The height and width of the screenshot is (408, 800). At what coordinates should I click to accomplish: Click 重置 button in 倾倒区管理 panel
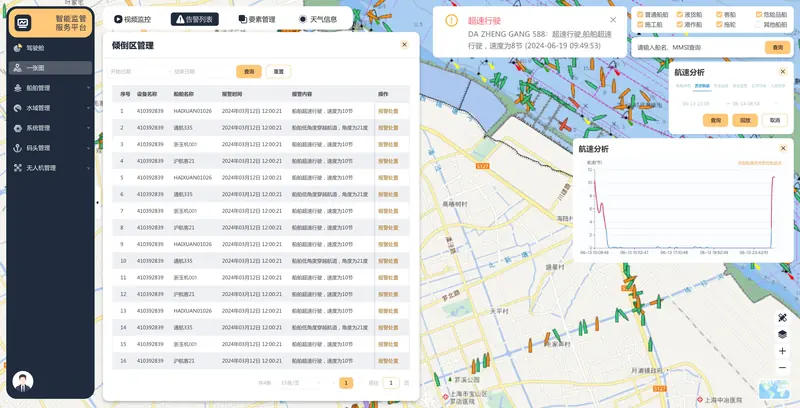tap(279, 71)
